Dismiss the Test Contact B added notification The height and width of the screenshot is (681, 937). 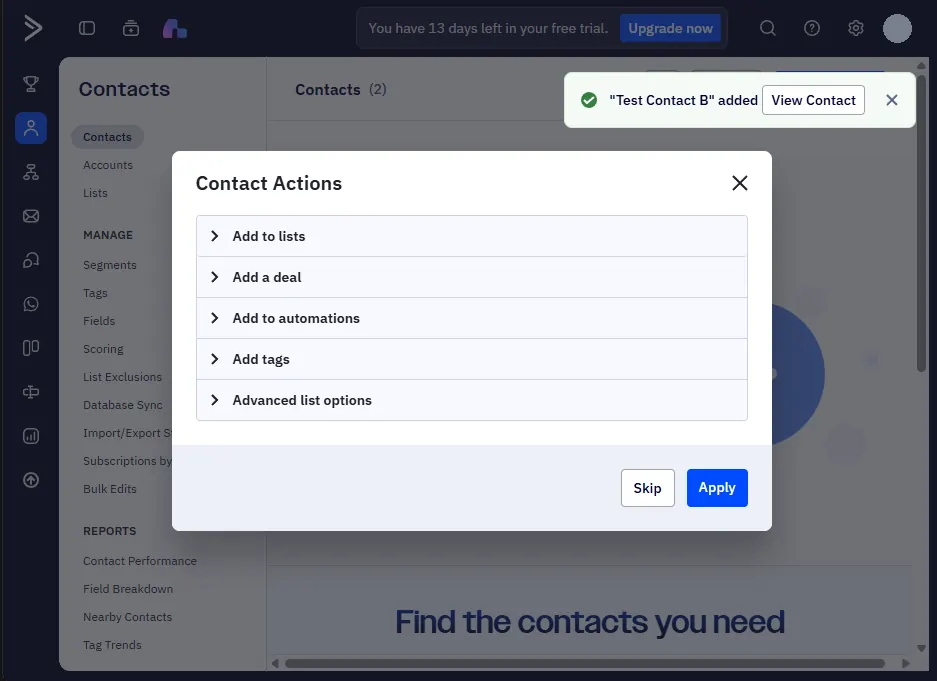click(892, 100)
